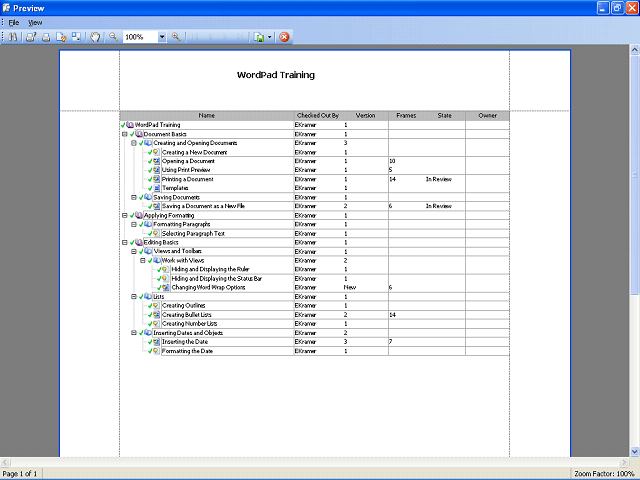Collapse the Lists node
The height and width of the screenshot is (480, 640).
[x=134, y=296]
